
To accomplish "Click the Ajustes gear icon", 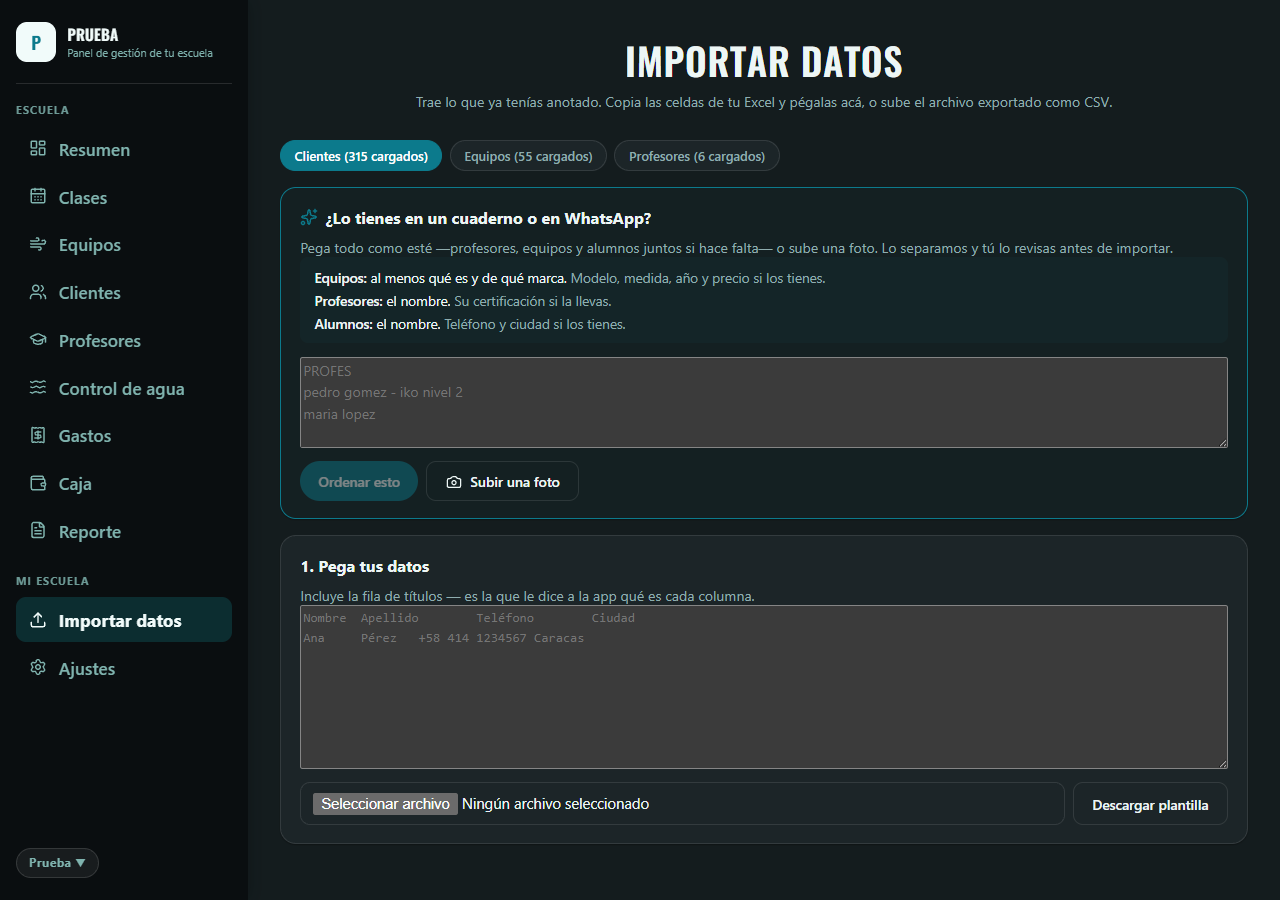I will click(38, 668).
